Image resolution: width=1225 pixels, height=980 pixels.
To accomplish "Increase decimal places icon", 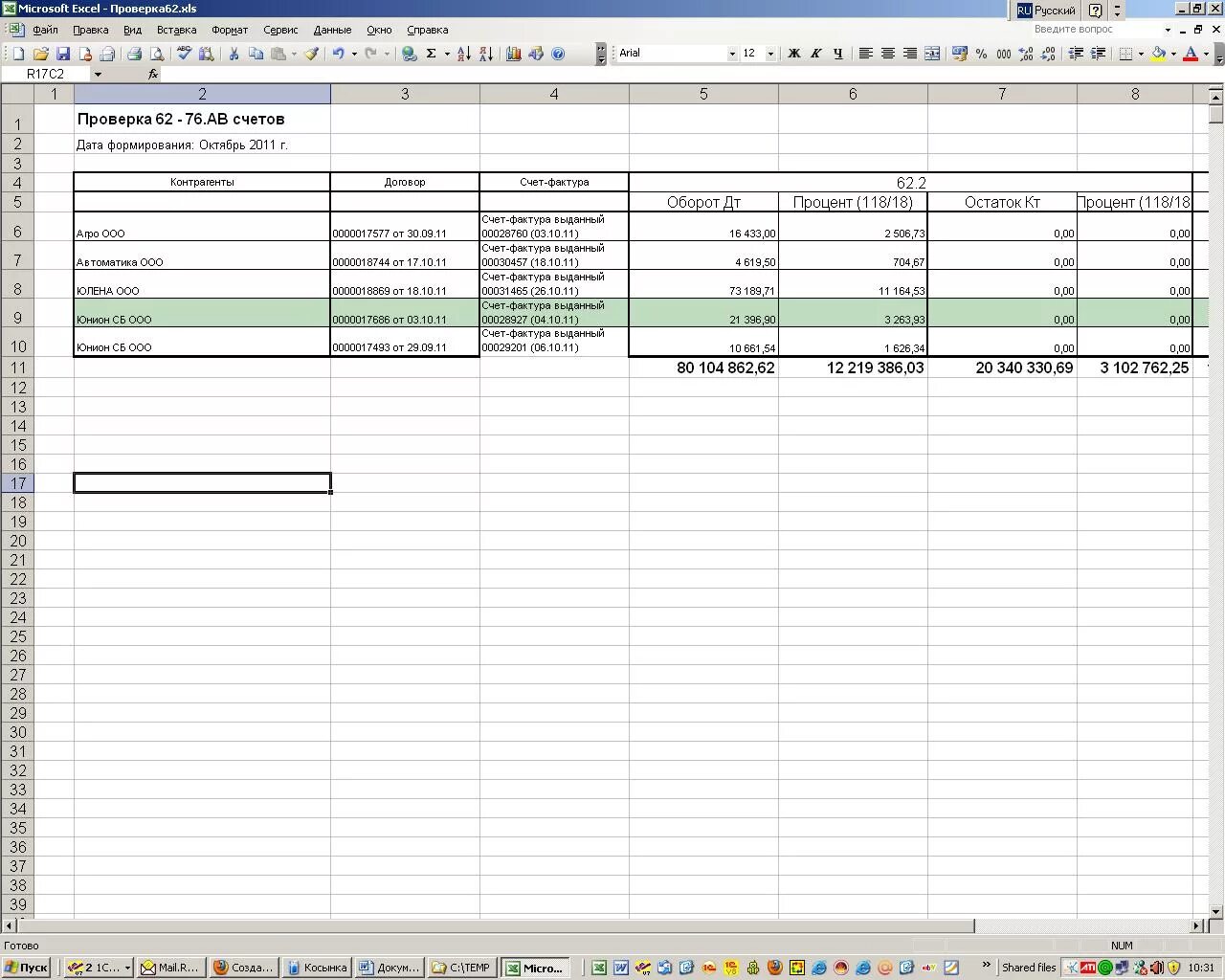I will point(1026,54).
